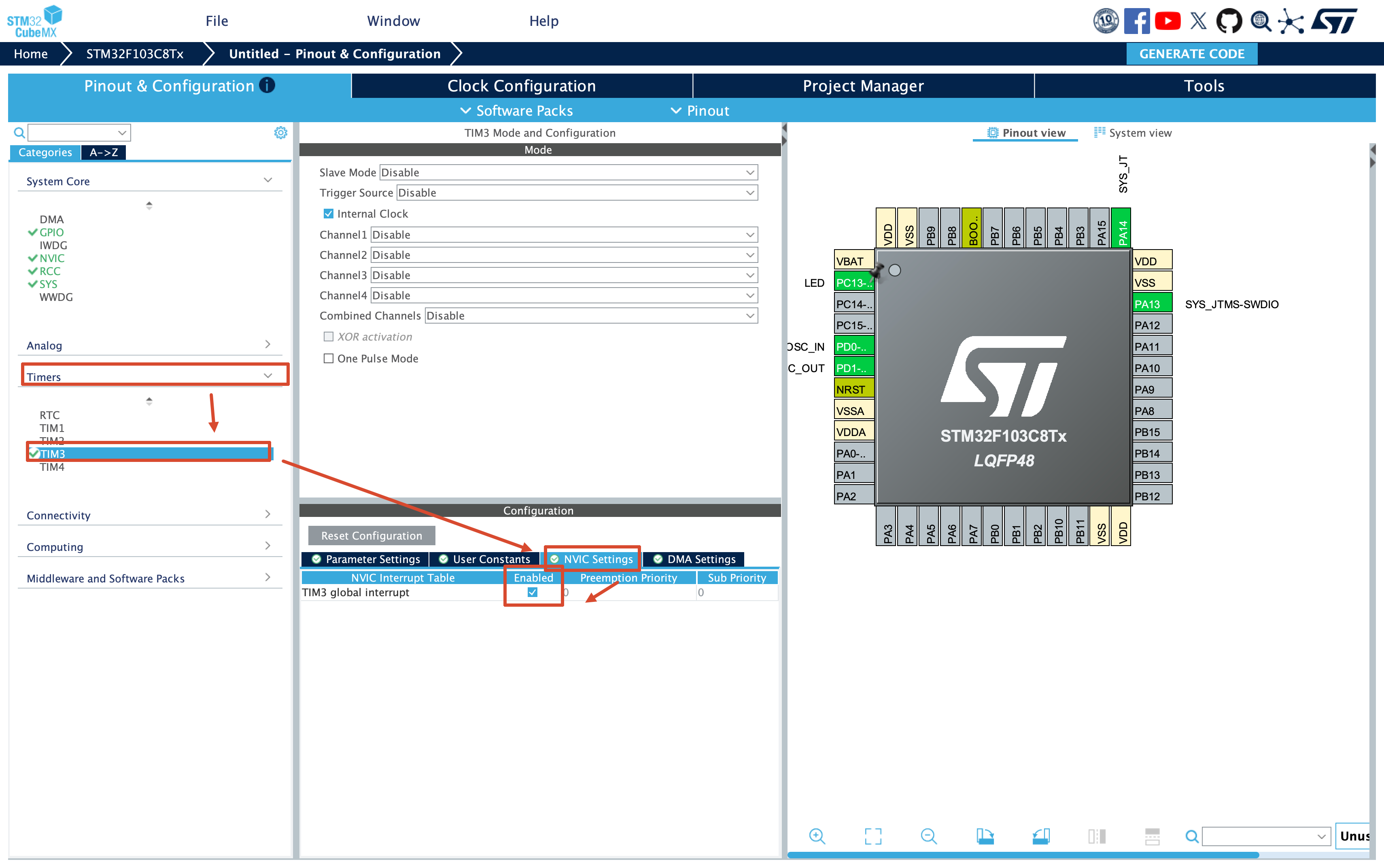This screenshot has width=1384, height=868.
Task: Click the ST logo in top-right corner
Action: (1335, 21)
